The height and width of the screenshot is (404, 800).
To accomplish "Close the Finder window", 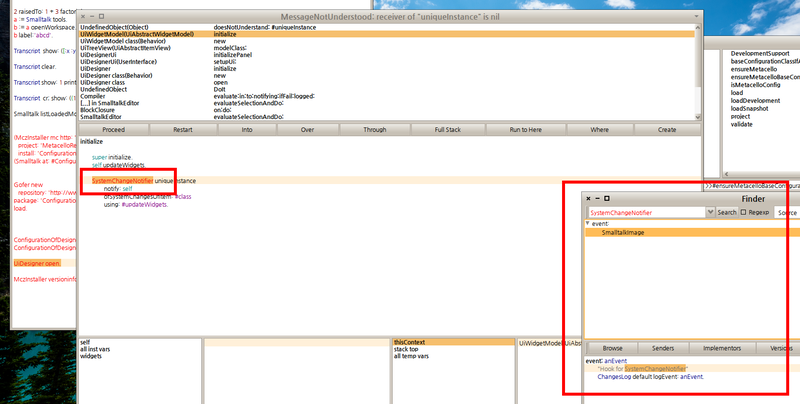I will [588, 199].
